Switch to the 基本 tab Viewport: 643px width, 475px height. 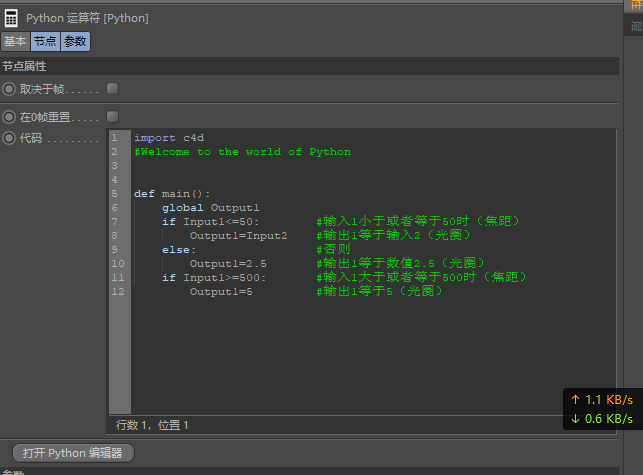tap(16, 41)
